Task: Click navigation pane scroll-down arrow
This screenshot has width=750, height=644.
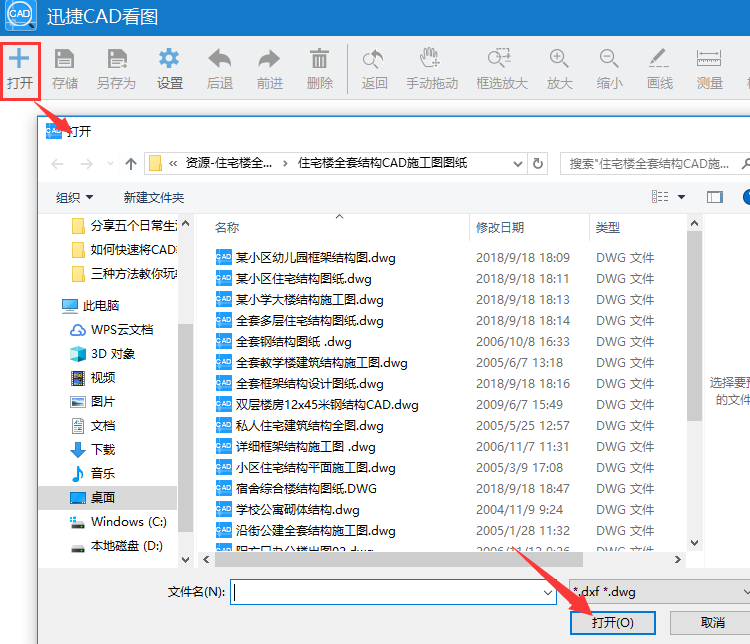Action: click(186, 559)
